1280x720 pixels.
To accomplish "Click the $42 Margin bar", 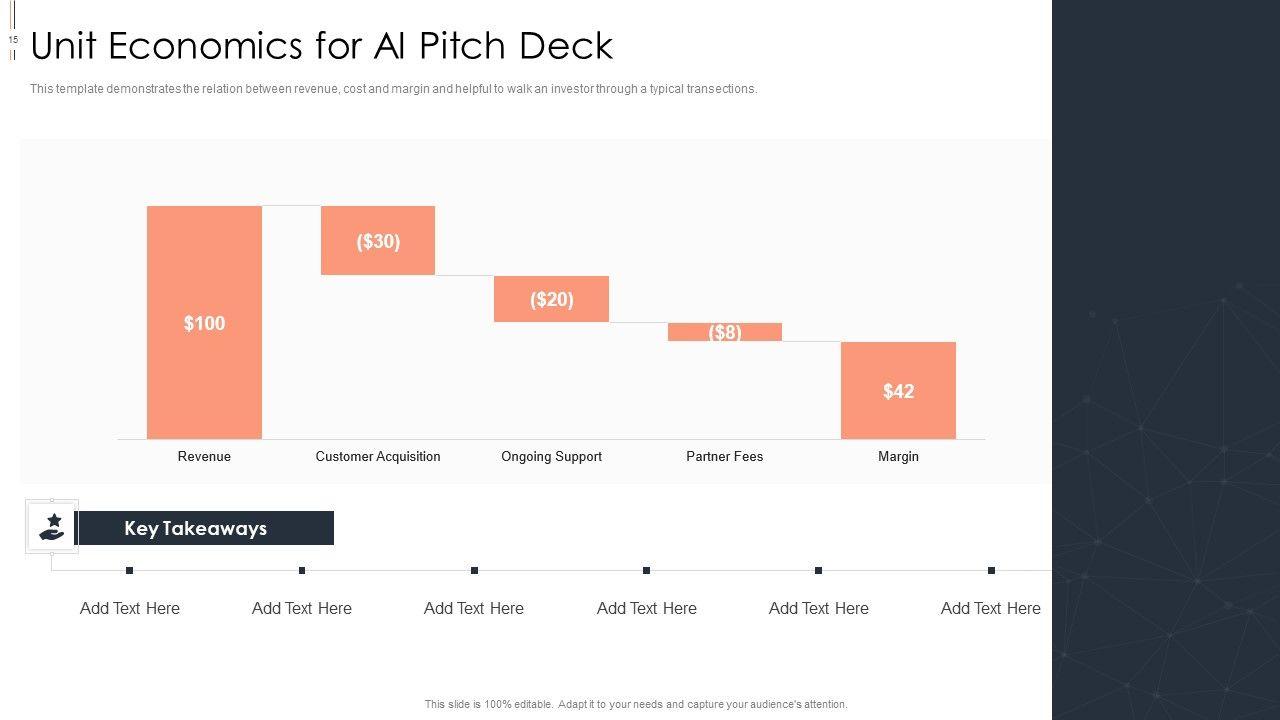I will (898, 390).
